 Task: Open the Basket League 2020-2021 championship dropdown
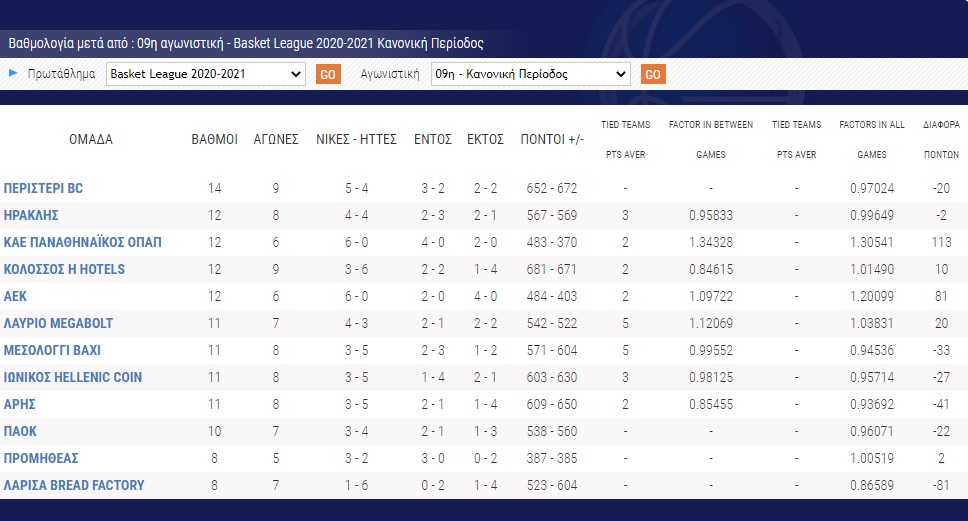pos(206,74)
